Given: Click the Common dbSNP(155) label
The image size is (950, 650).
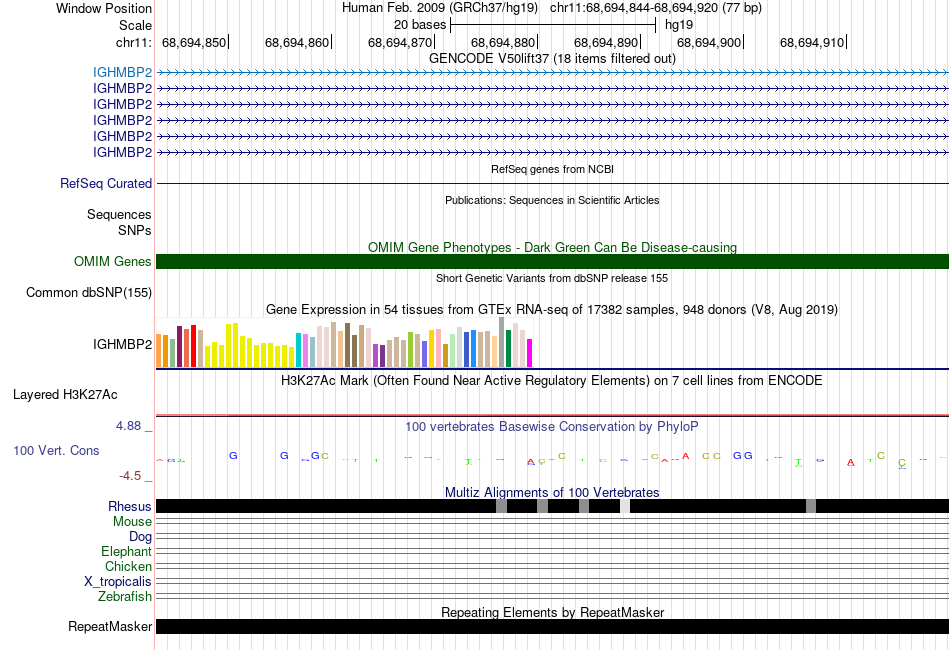Looking at the screenshot, I should pos(89,293).
